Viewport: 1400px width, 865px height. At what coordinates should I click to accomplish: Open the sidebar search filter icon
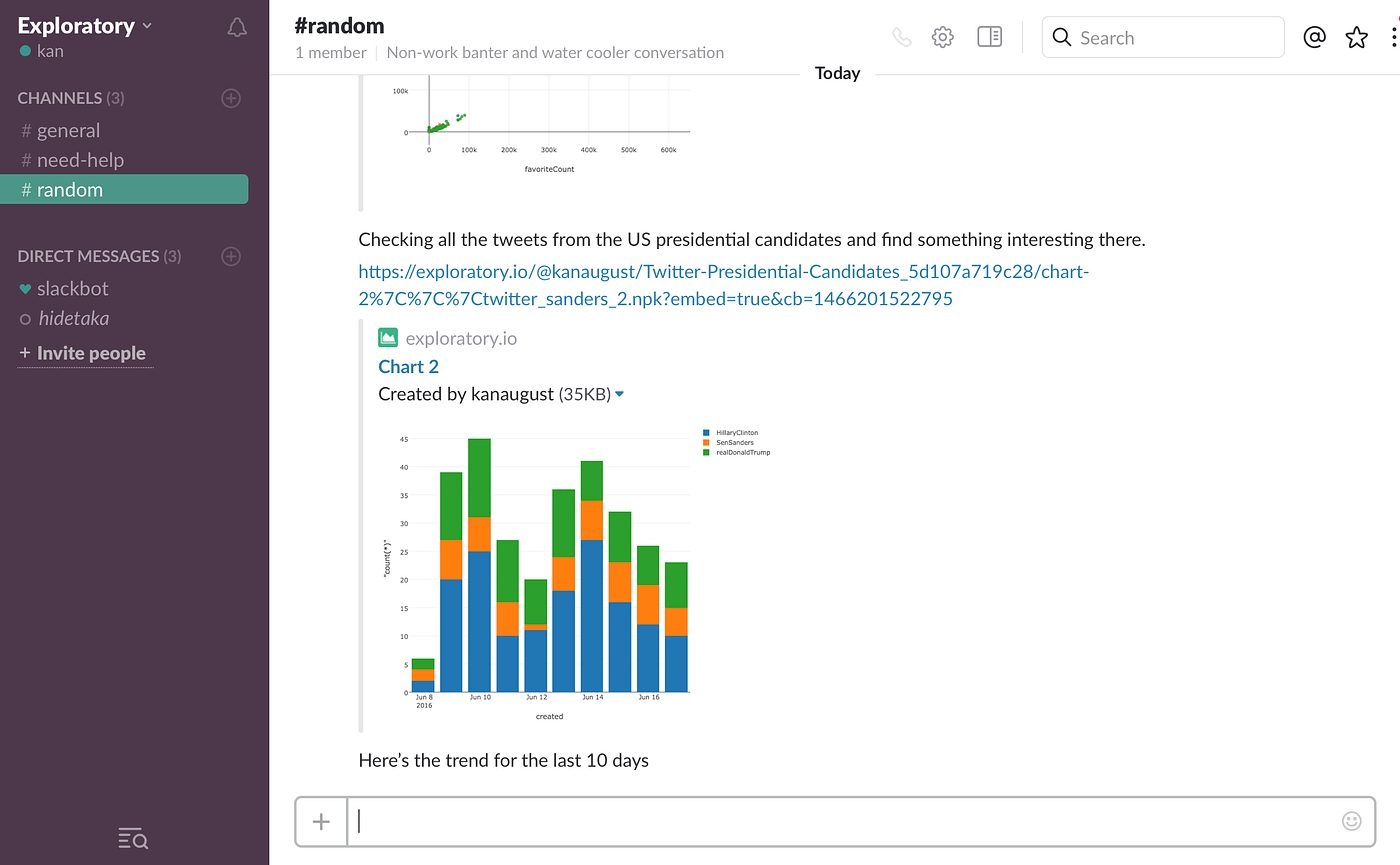(x=132, y=839)
